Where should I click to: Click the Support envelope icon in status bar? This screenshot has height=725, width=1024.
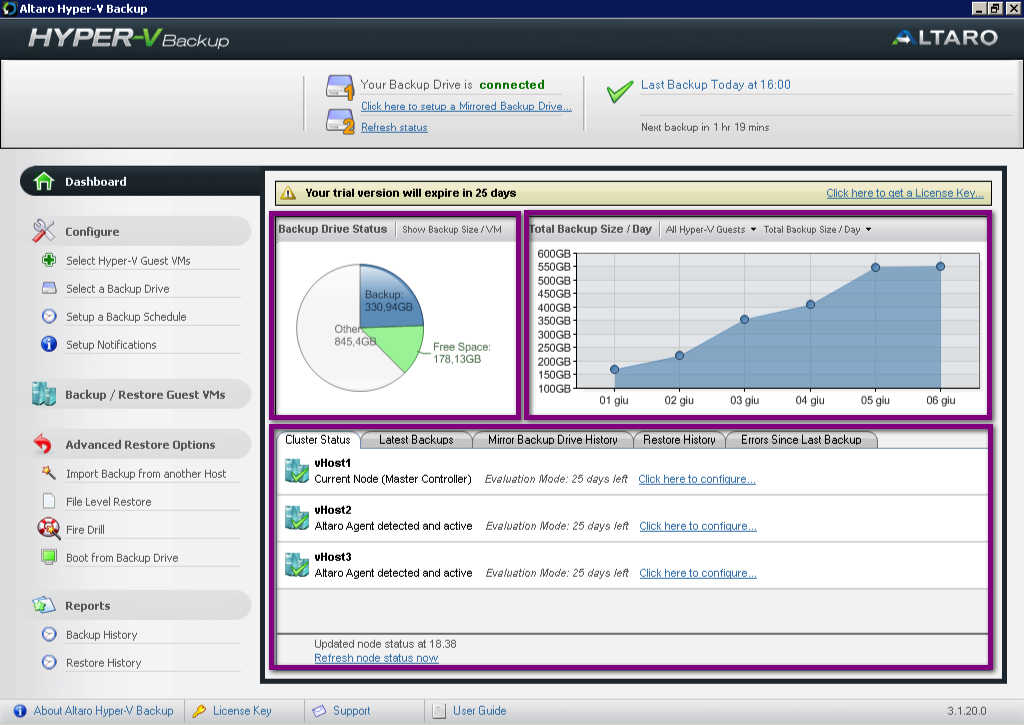(x=319, y=711)
